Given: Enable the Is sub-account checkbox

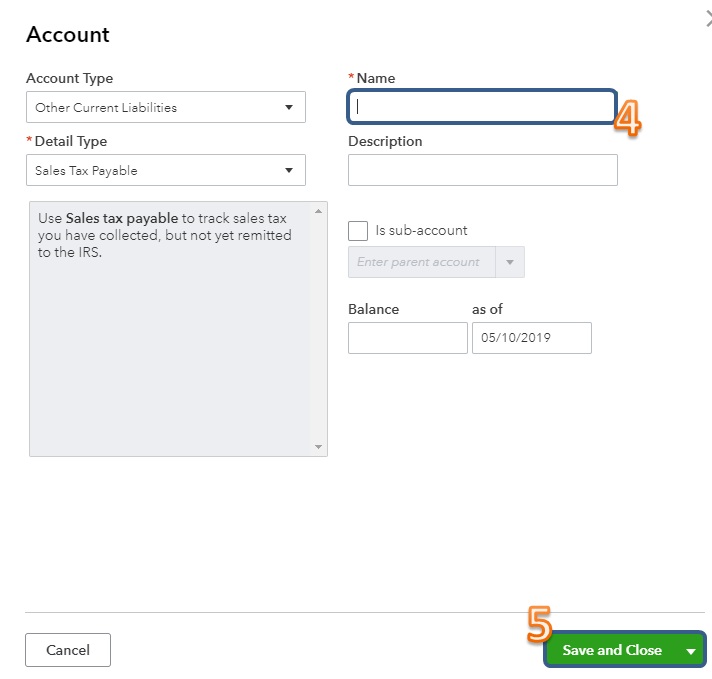Looking at the screenshot, I should (x=358, y=230).
